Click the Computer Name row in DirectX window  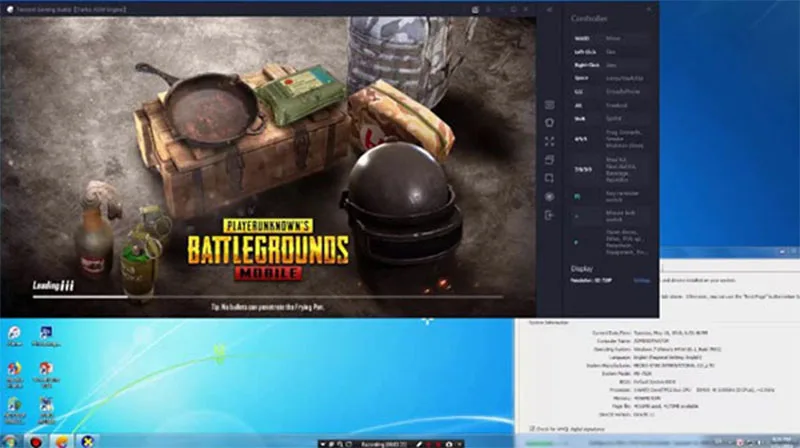point(633,341)
